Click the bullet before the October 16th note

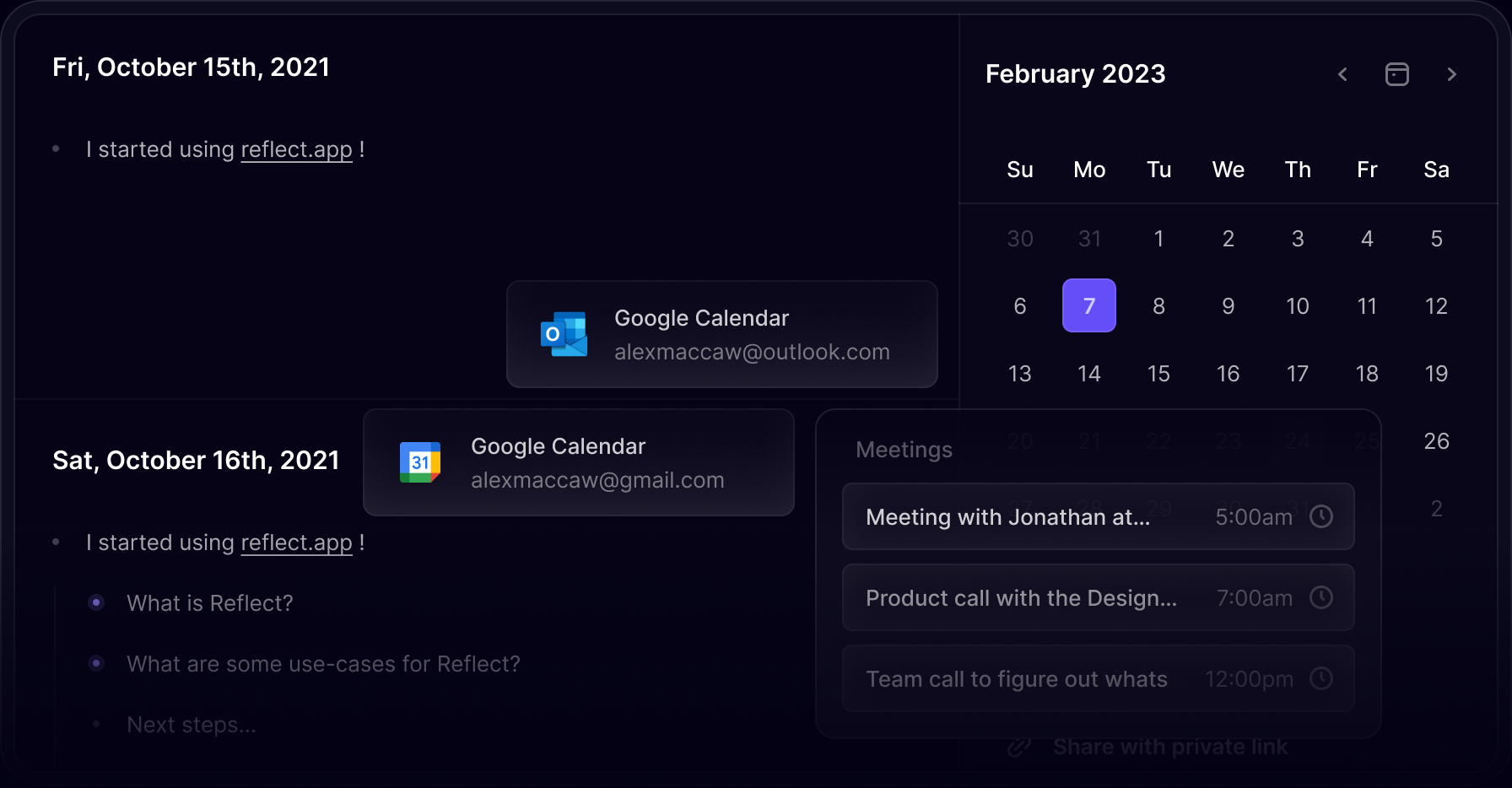[x=57, y=542]
